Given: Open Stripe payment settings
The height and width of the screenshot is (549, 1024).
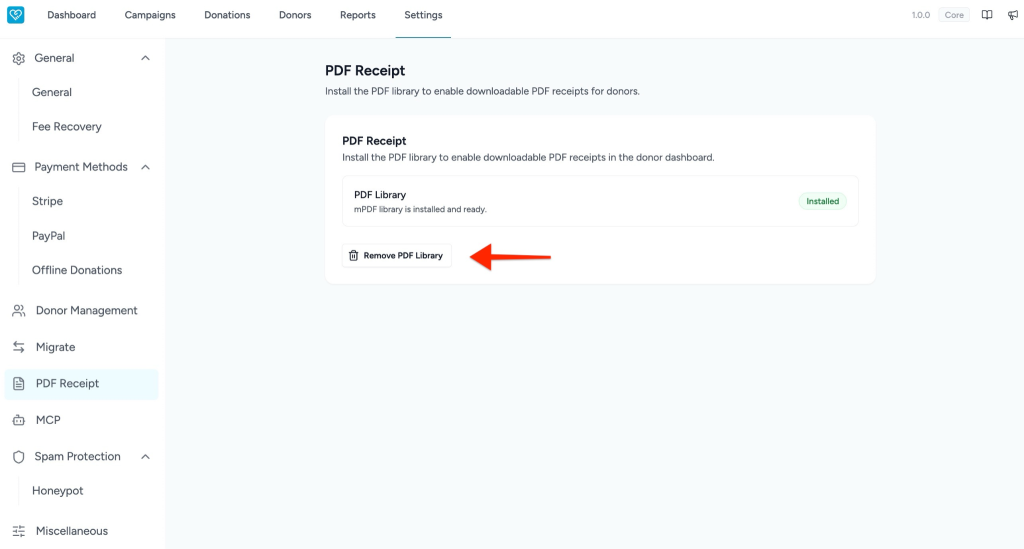Looking at the screenshot, I should tap(47, 201).
